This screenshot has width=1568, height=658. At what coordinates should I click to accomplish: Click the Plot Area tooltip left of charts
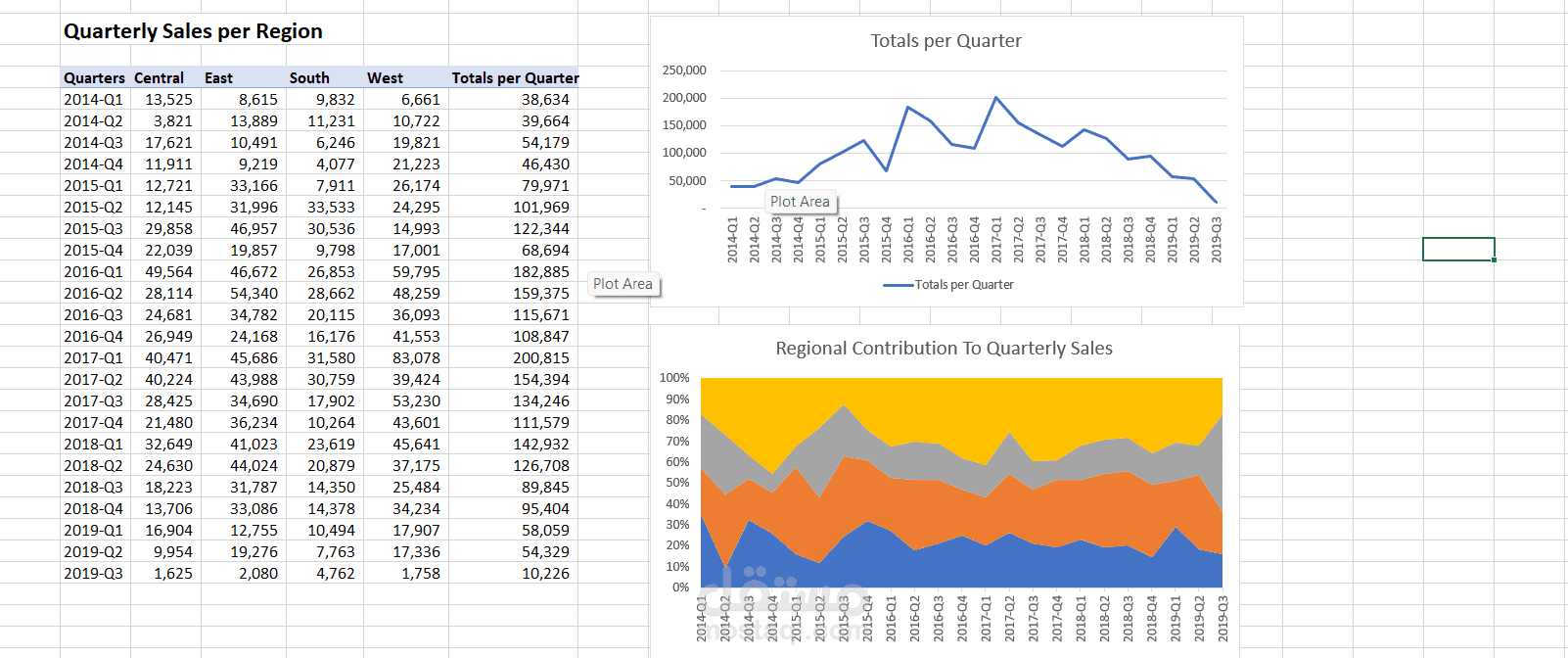tap(623, 284)
